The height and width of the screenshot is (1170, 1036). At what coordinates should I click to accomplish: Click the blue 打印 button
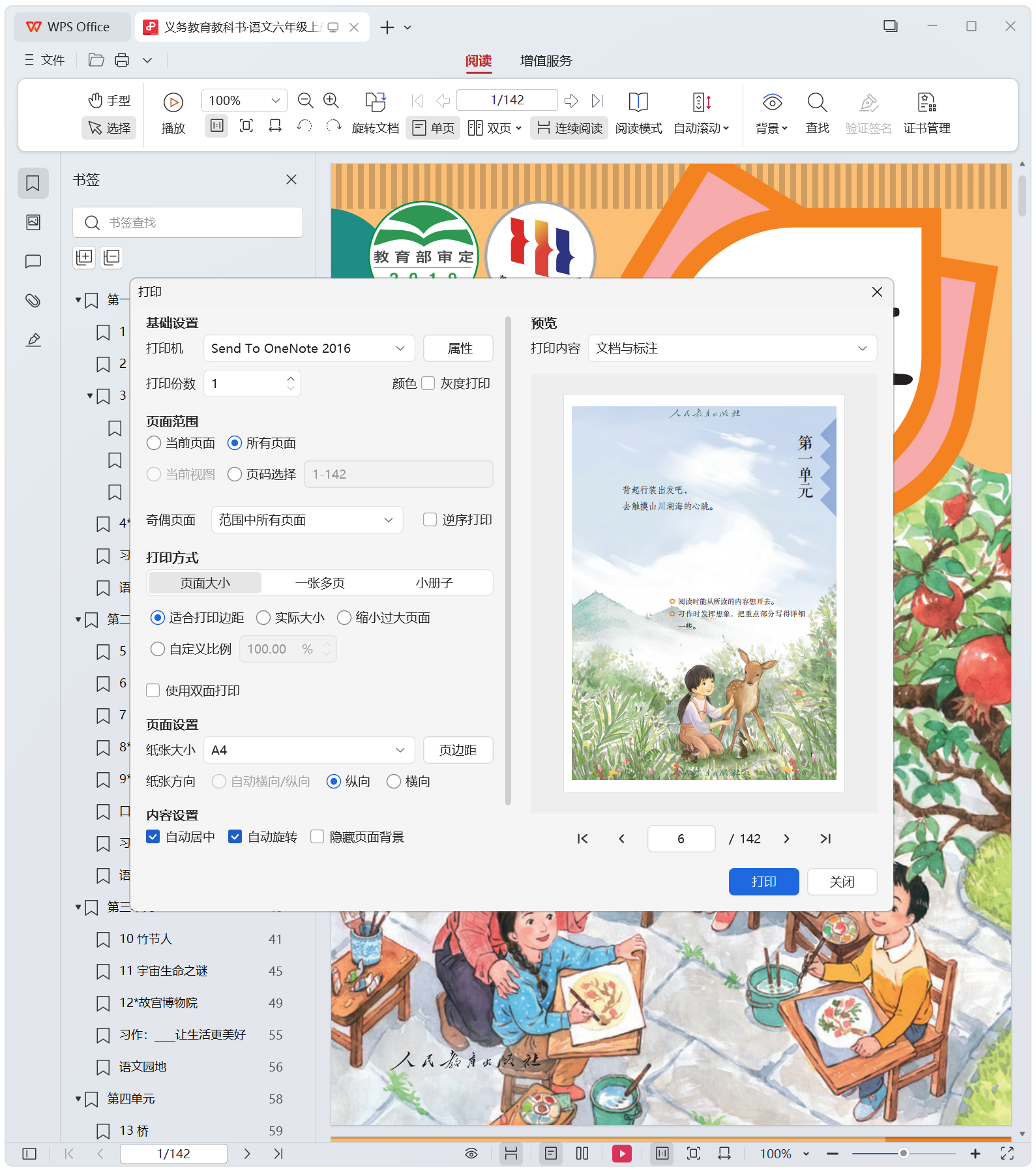[x=763, y=882]
